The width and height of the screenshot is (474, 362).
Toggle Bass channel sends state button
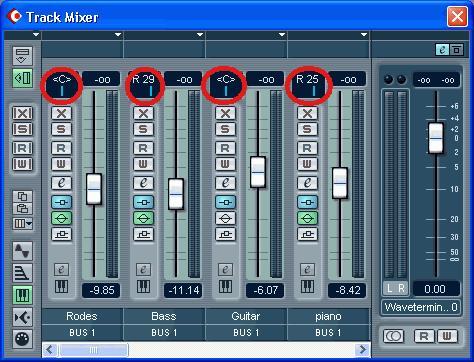[143, 234]
